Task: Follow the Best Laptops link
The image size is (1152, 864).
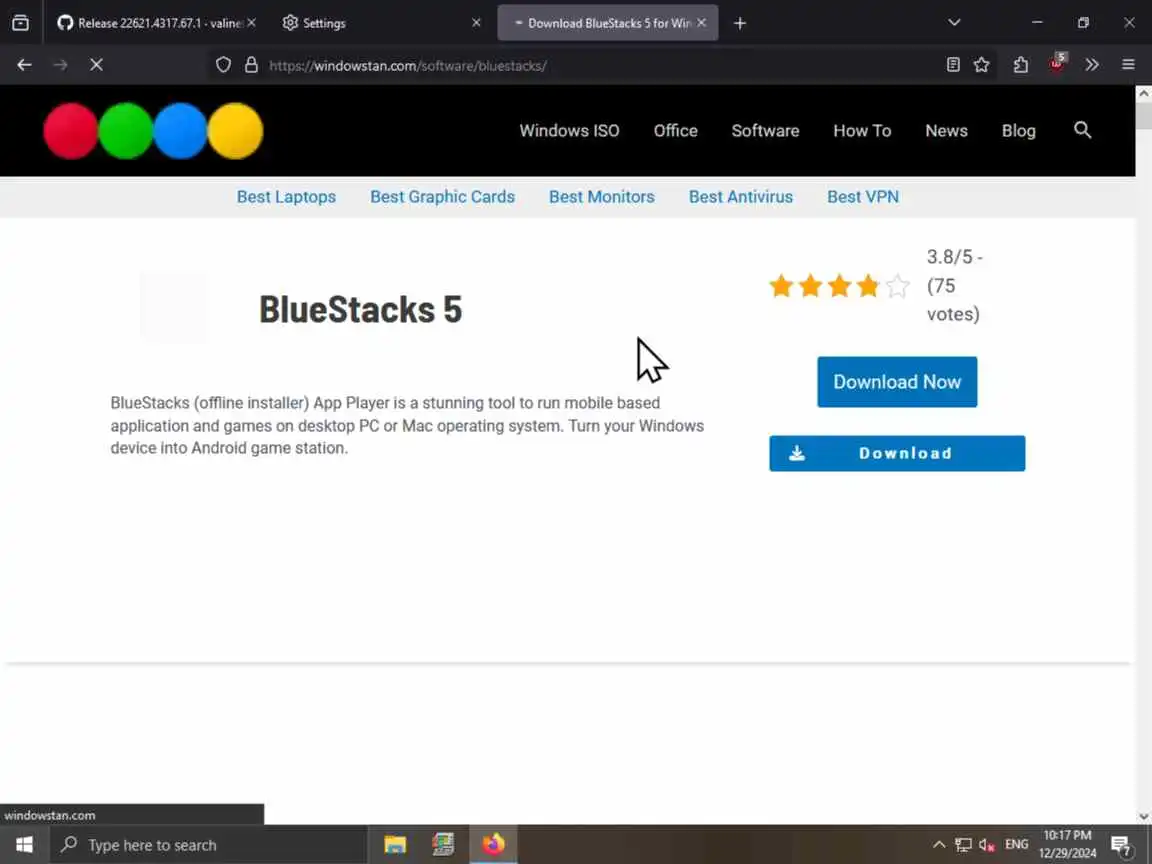Action: [287, 197]
